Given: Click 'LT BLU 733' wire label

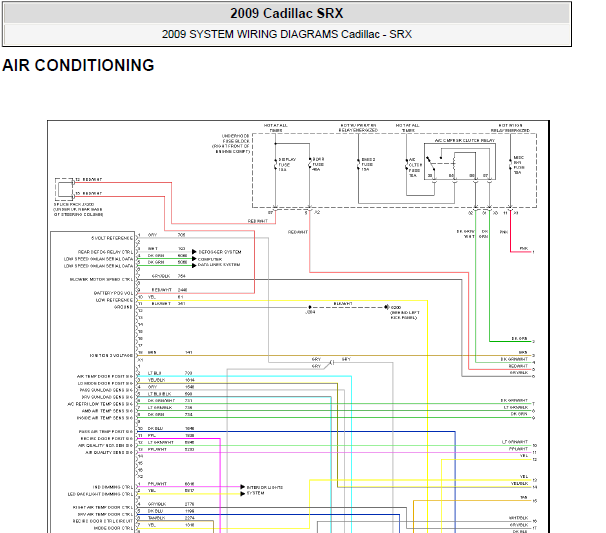Looking at the screenshot, I should [170, 373].
